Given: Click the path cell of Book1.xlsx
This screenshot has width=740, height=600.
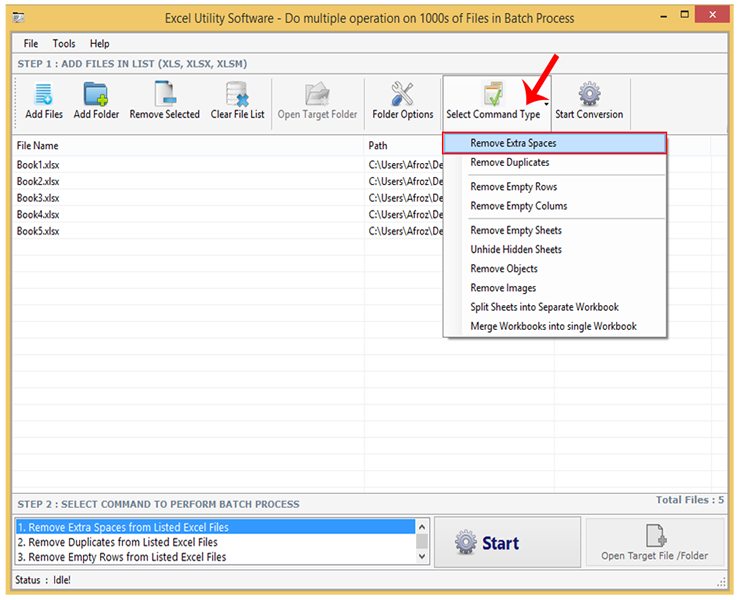Looking at the screenshot, I should pos(405,165).
